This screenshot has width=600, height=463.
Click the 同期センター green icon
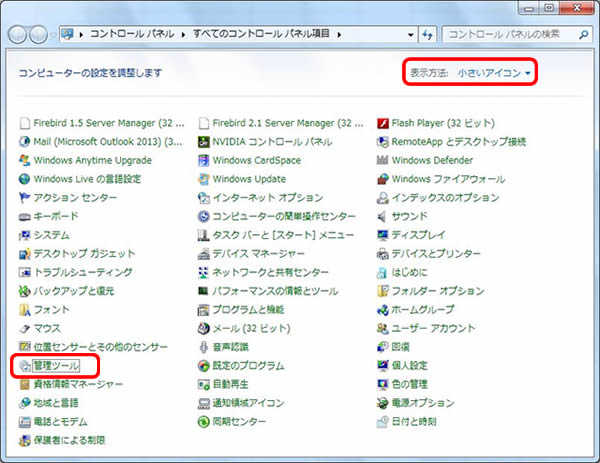[x=204, y=422]
